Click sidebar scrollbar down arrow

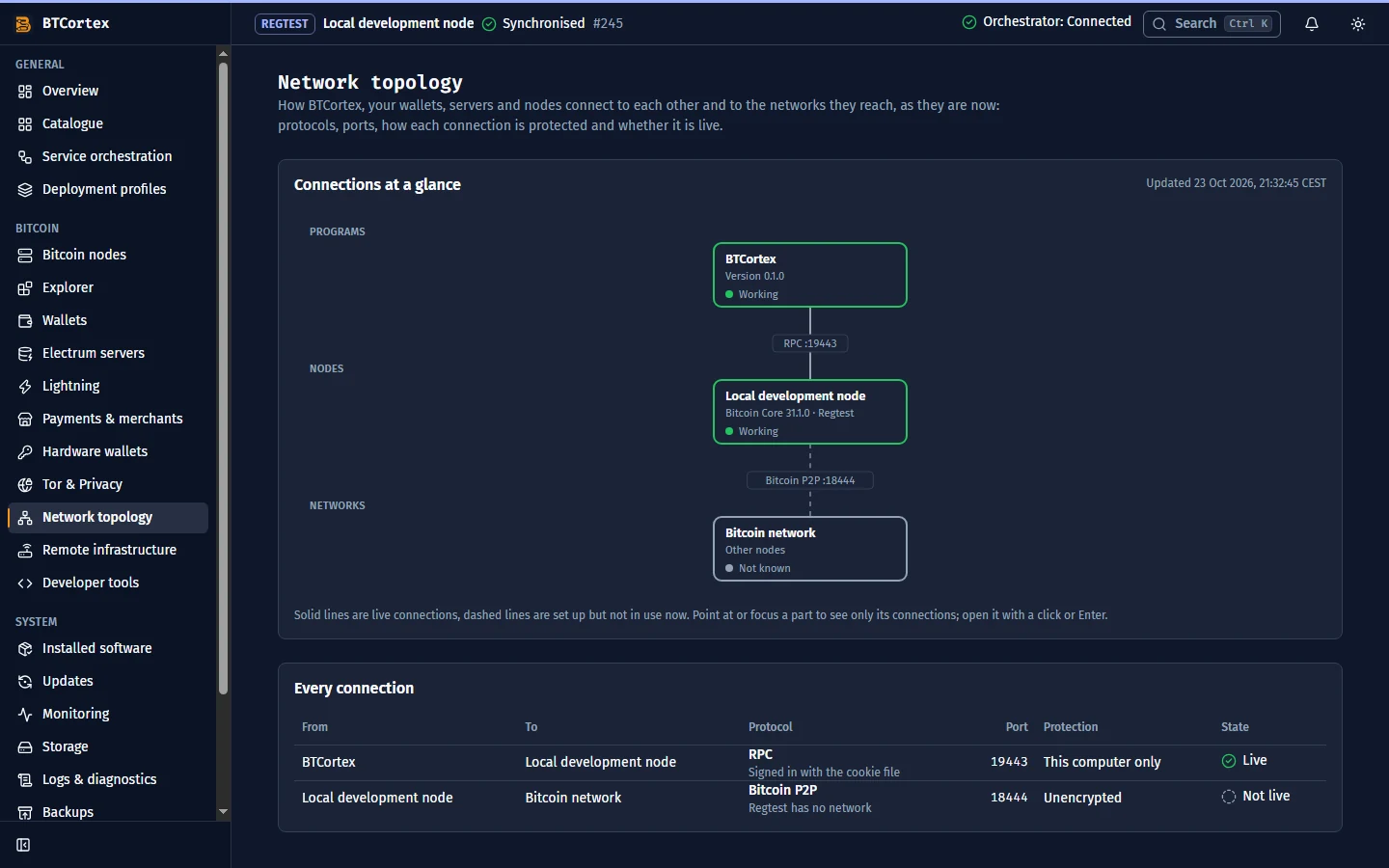(224, 812)
